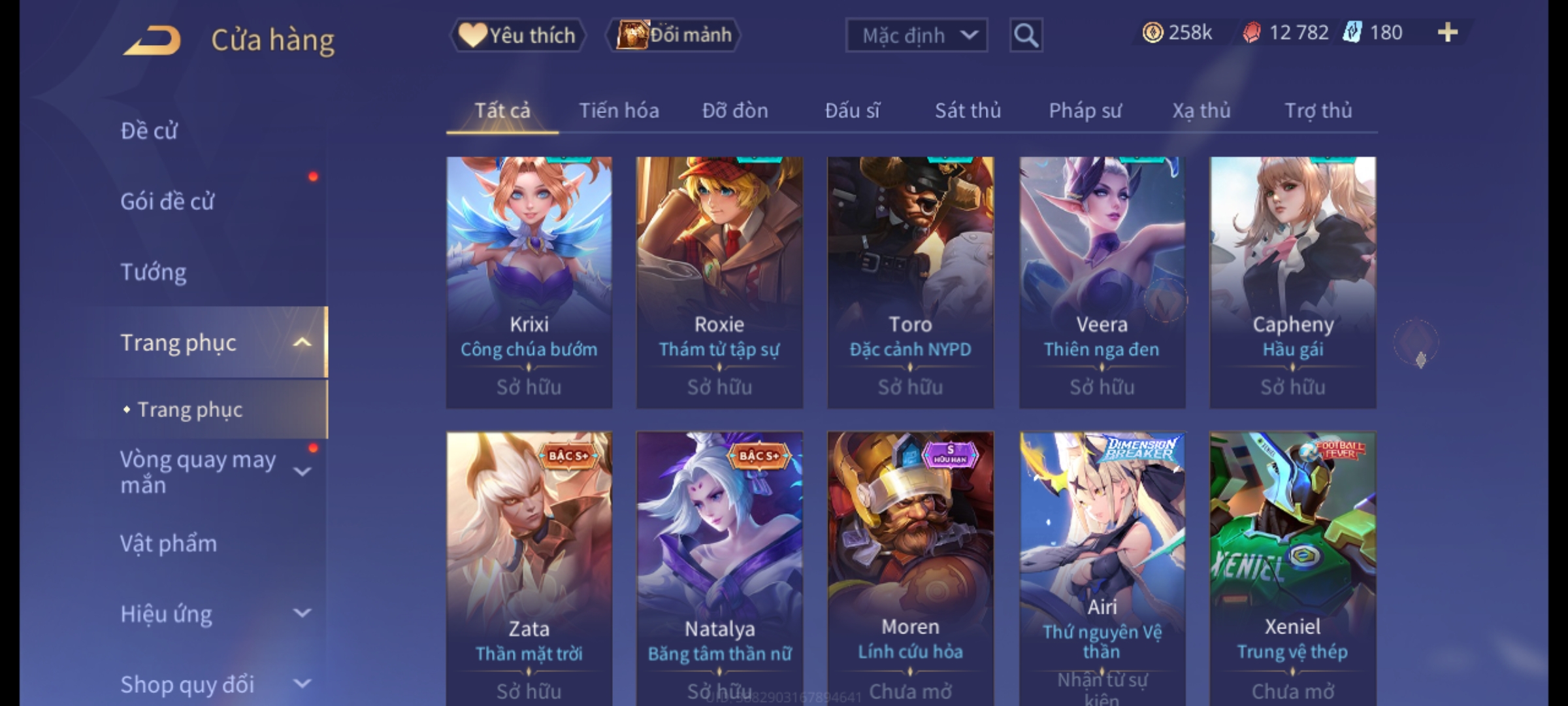The height and width of the screenshot is (706, 1568).
Task: Go to Tướng in the sidebar
Action: [x=154, y=272]
